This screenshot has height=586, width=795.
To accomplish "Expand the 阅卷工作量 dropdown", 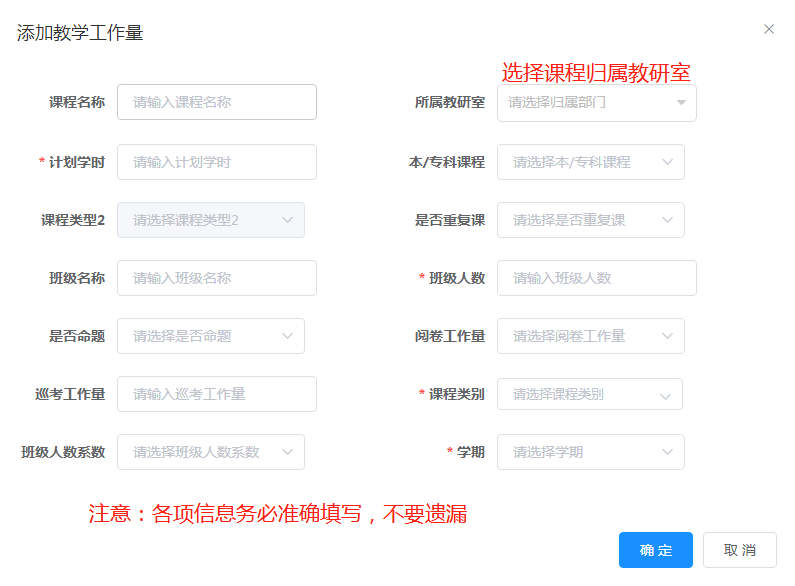I will pos(591,336).
